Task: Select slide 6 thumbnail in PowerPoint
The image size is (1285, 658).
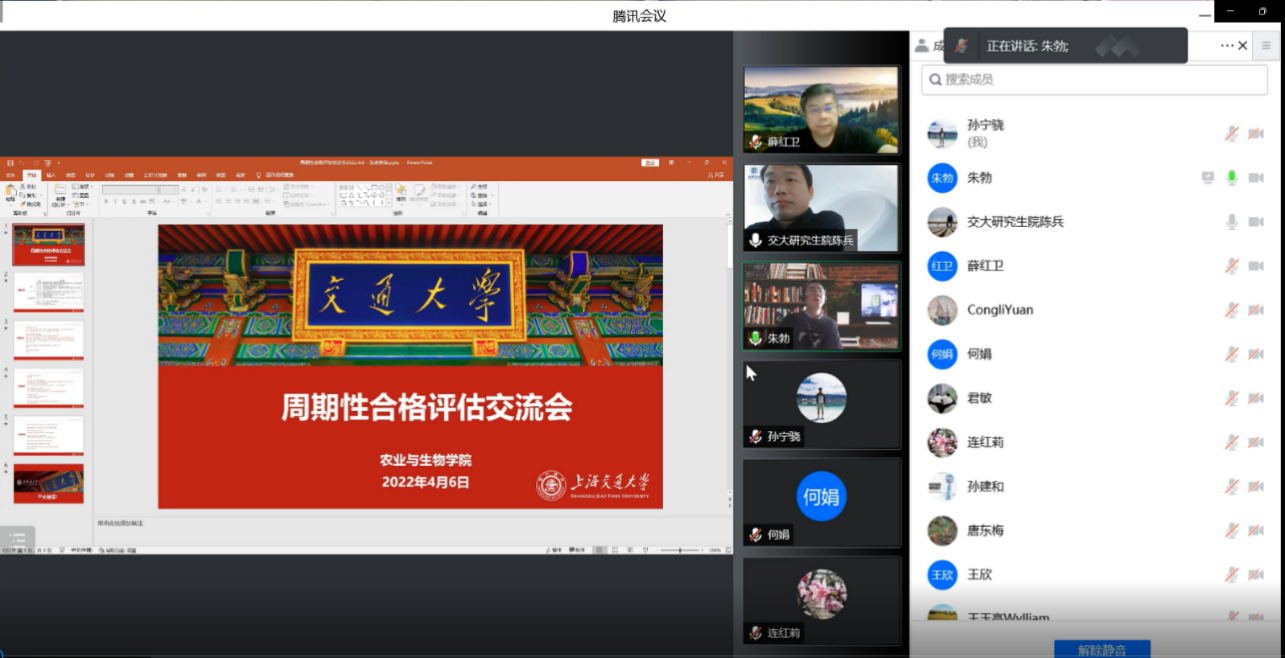Action: click(48, 484)
